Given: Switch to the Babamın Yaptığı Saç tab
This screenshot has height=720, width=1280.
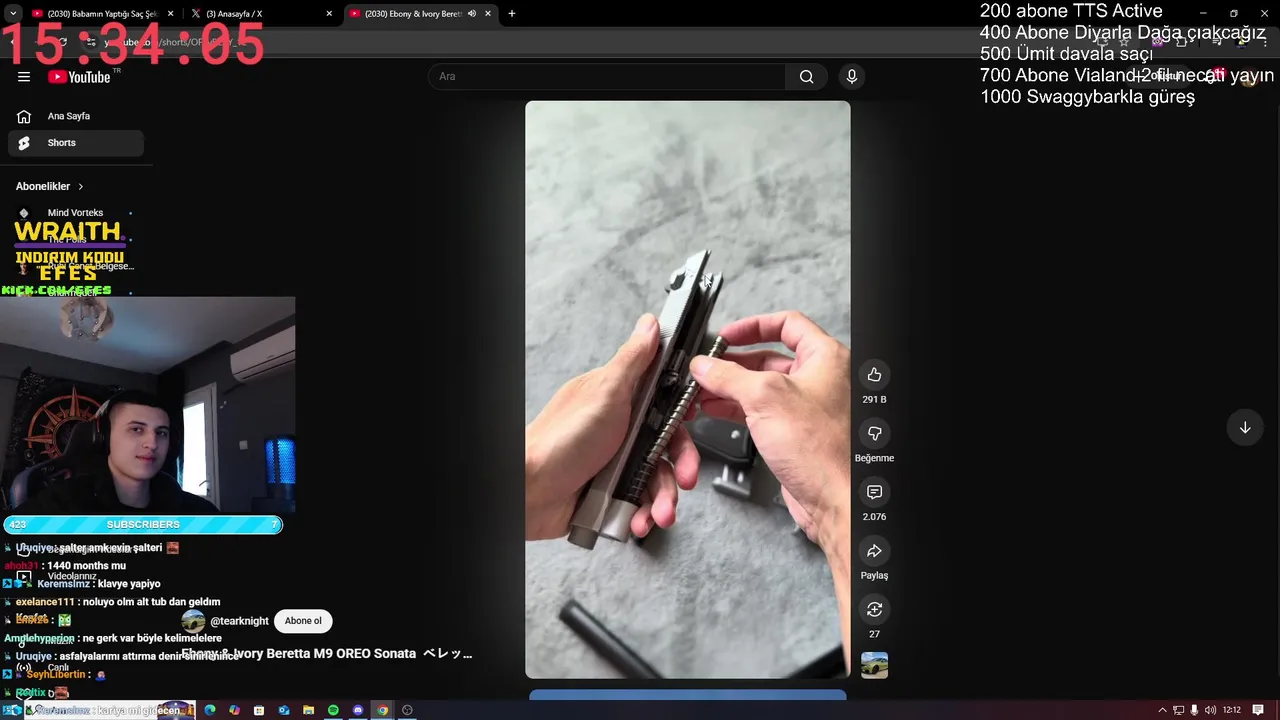Looking at the screenshot, I should (x=102, y=14).
